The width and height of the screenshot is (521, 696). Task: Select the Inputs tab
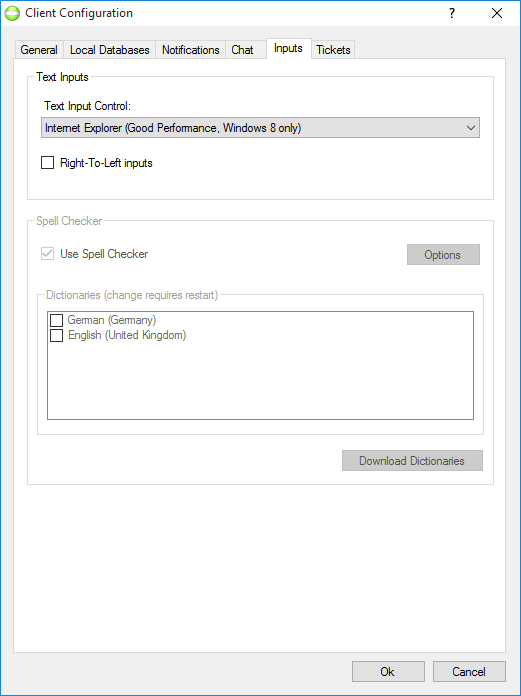click(288, 48)
